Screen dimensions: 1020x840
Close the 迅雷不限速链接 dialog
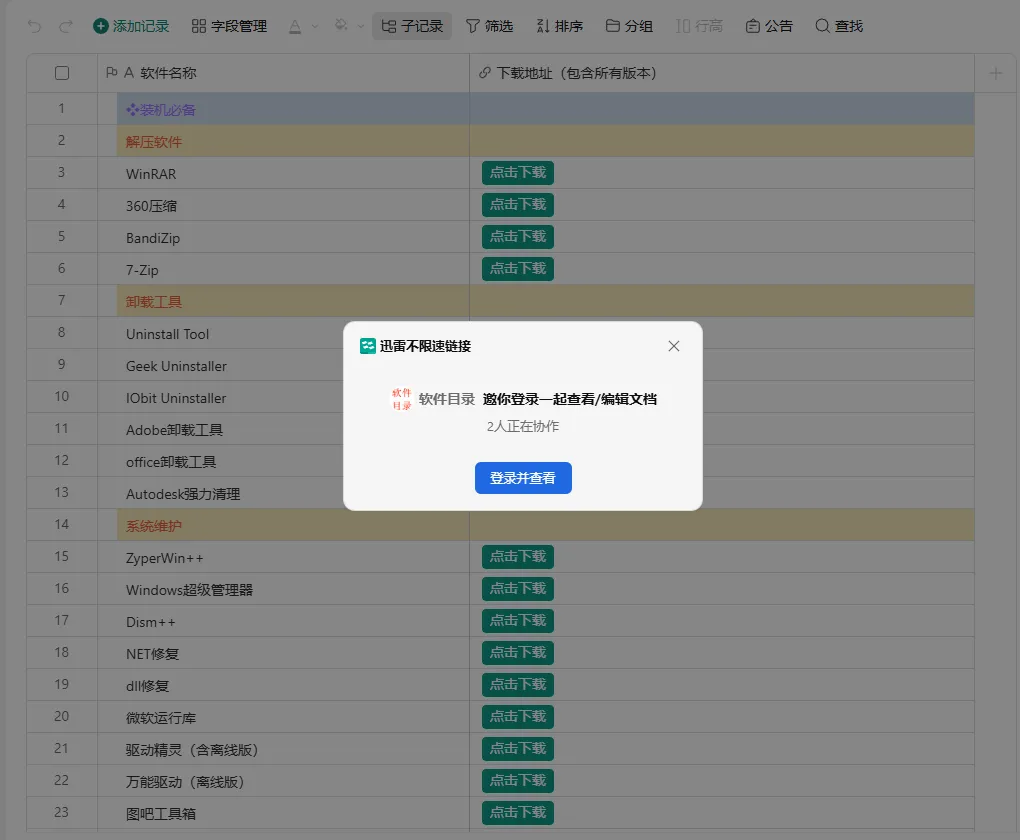674,346
